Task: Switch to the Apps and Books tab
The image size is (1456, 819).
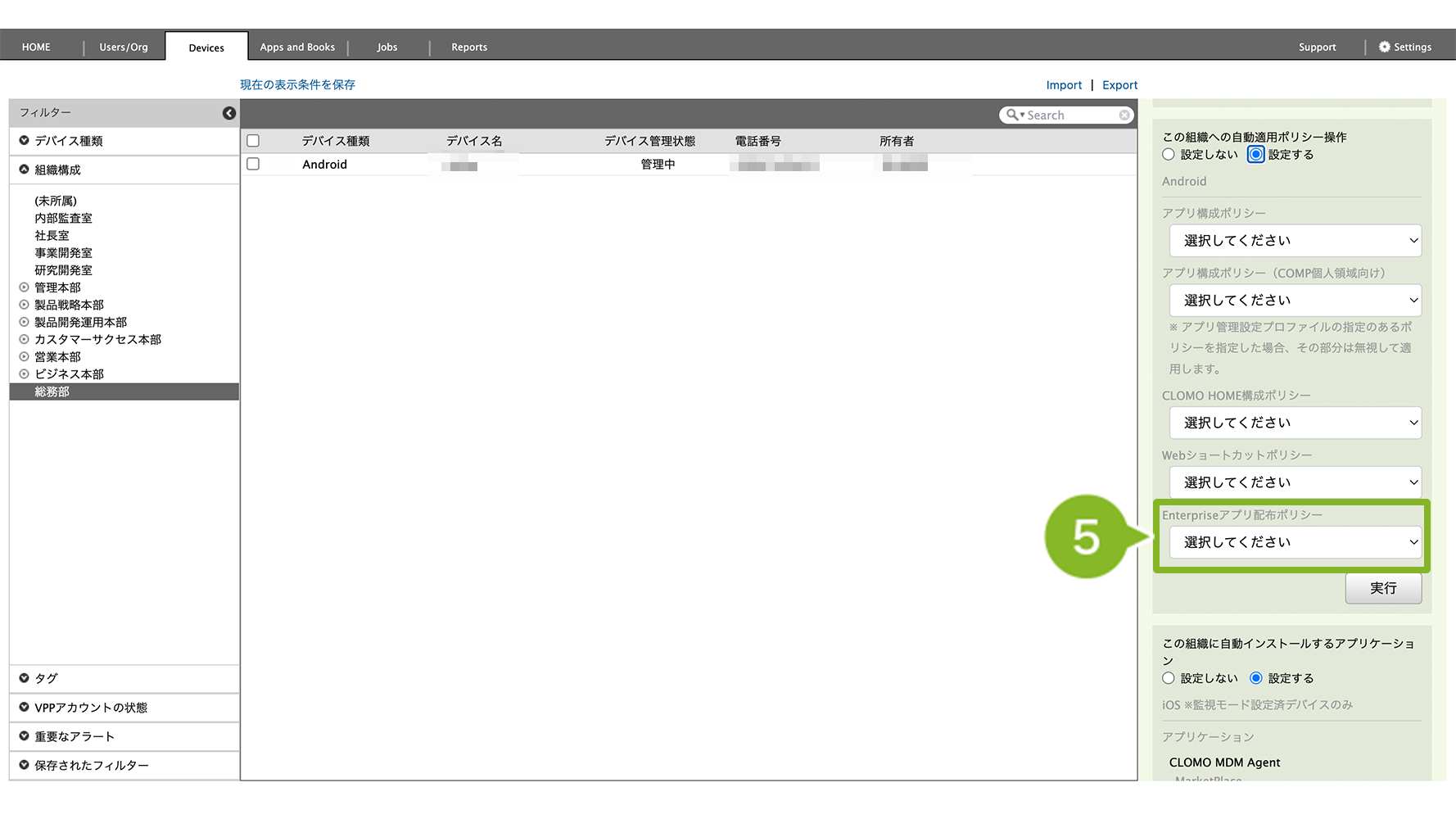Action: pos(297,47)
